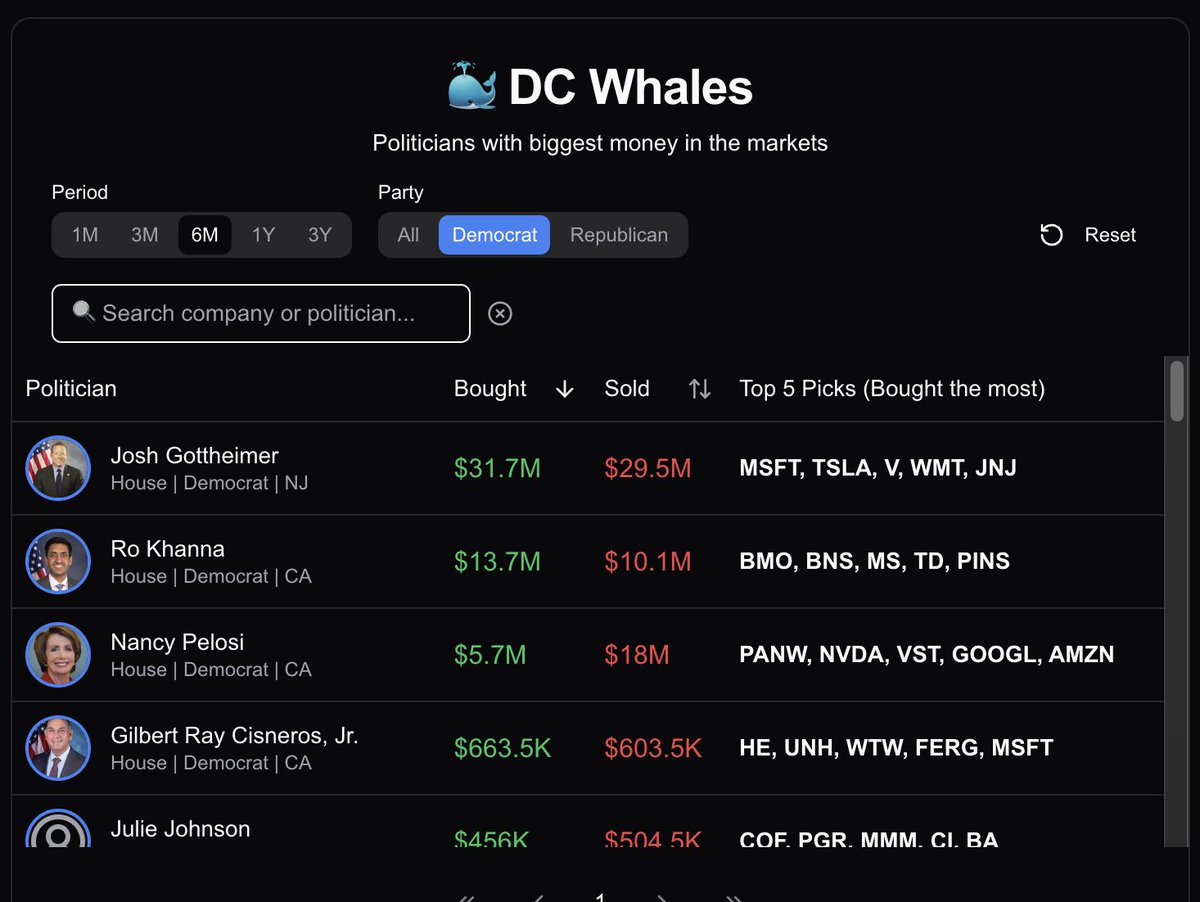Open Josh Gottheimer's profile photo

(x=58, y=468)
